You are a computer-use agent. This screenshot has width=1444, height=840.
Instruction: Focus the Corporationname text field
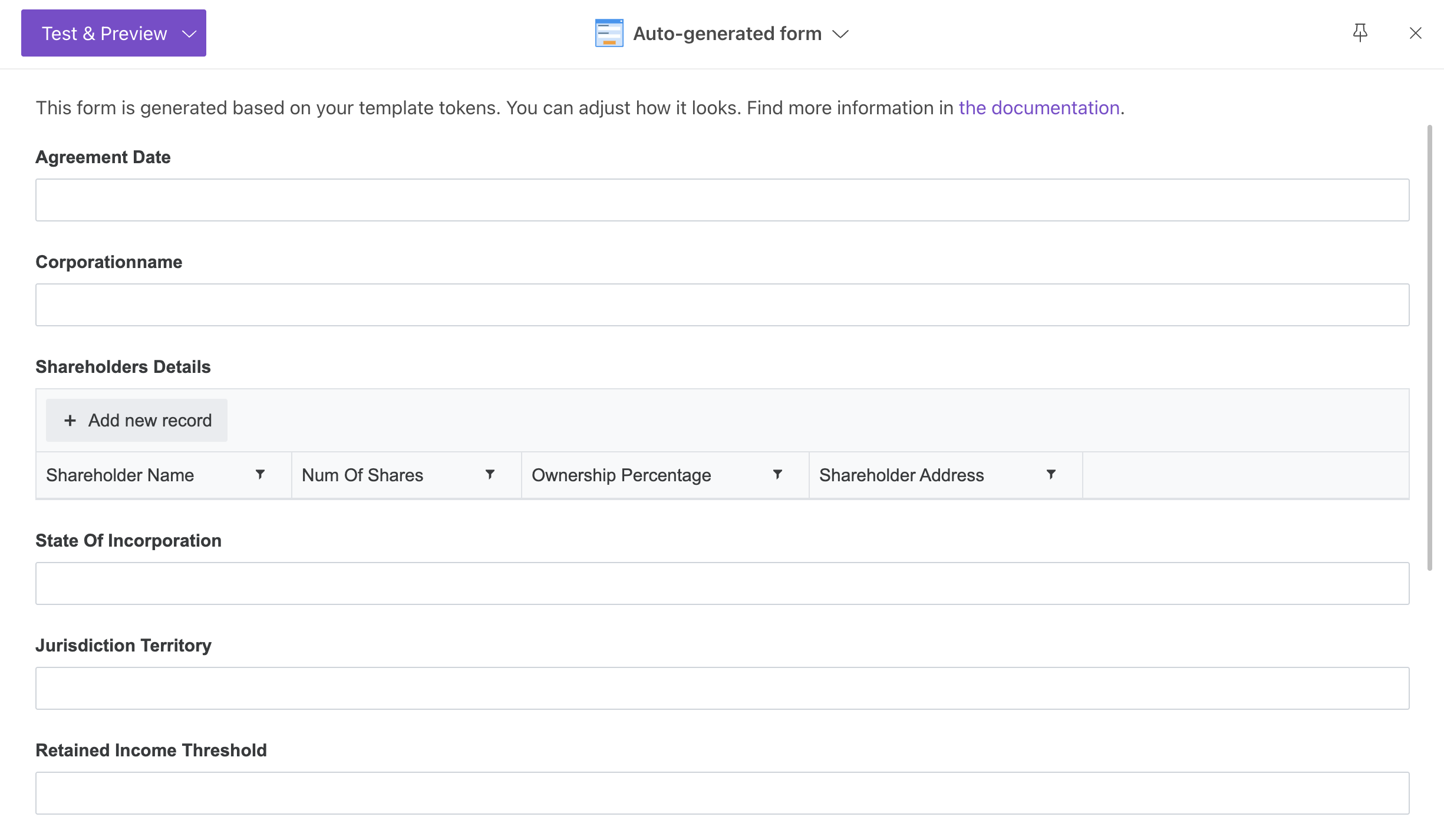(x=722, y=305)
